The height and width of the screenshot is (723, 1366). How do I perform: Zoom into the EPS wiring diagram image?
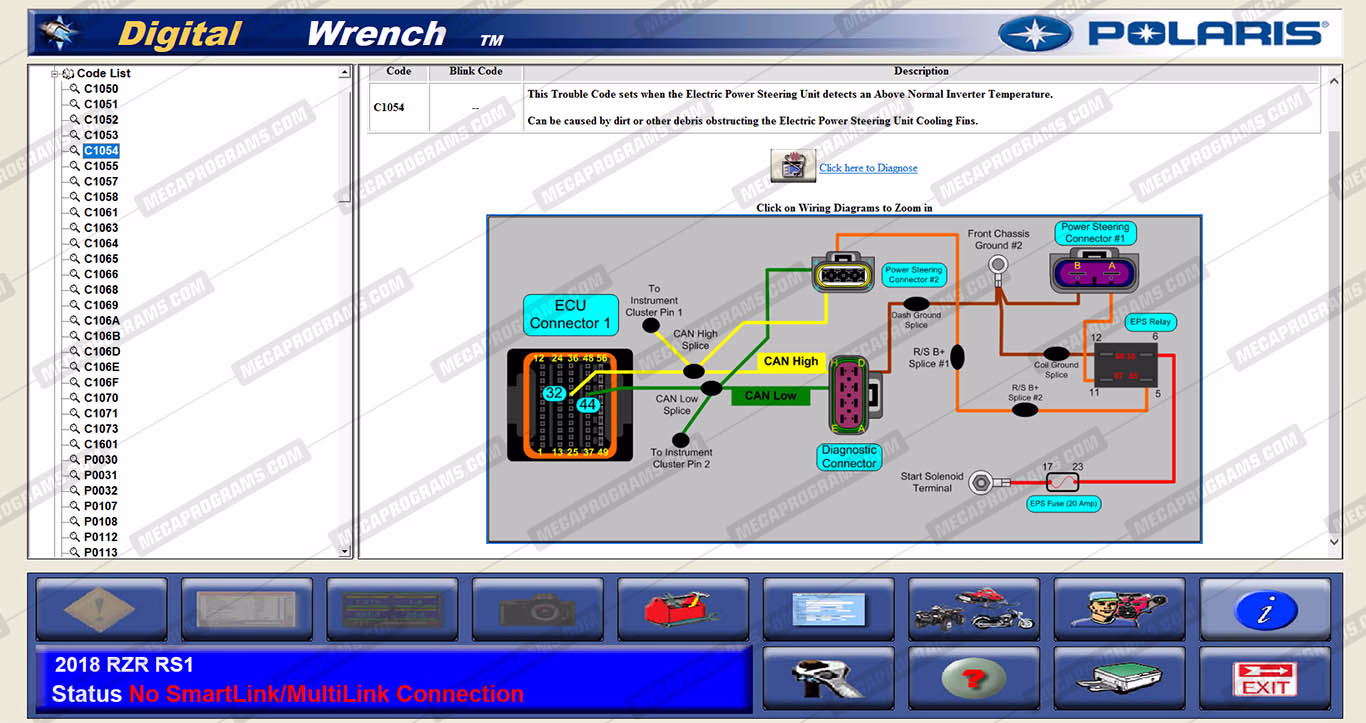point(844,379)
